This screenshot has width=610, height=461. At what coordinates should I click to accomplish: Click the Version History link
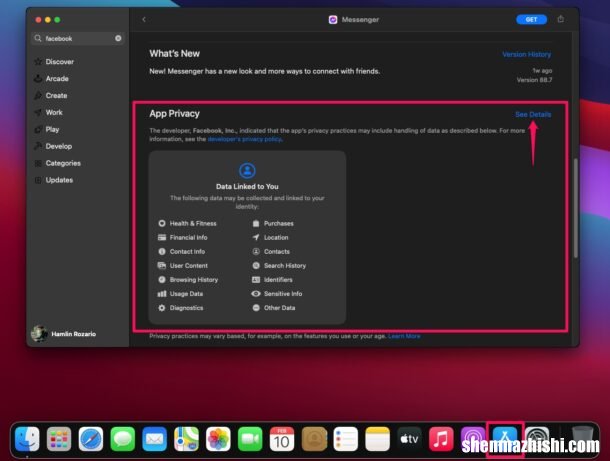tap(527, 54)
